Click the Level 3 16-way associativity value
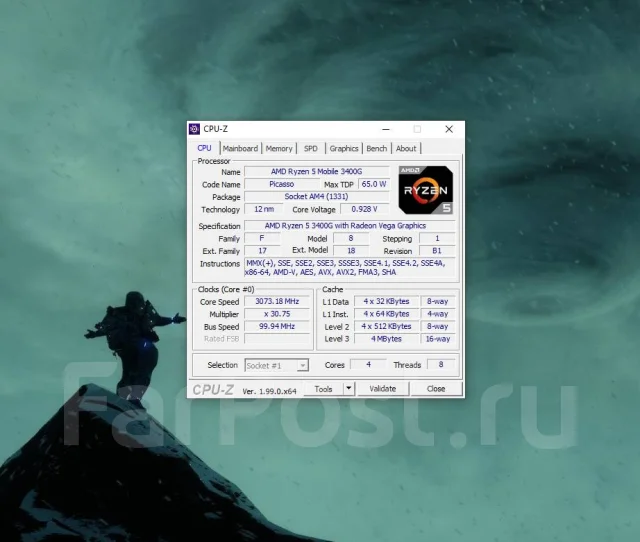Image resolution: width=640 pixels, height=542 pixels. pyautogui.click(x=438, y=339)
